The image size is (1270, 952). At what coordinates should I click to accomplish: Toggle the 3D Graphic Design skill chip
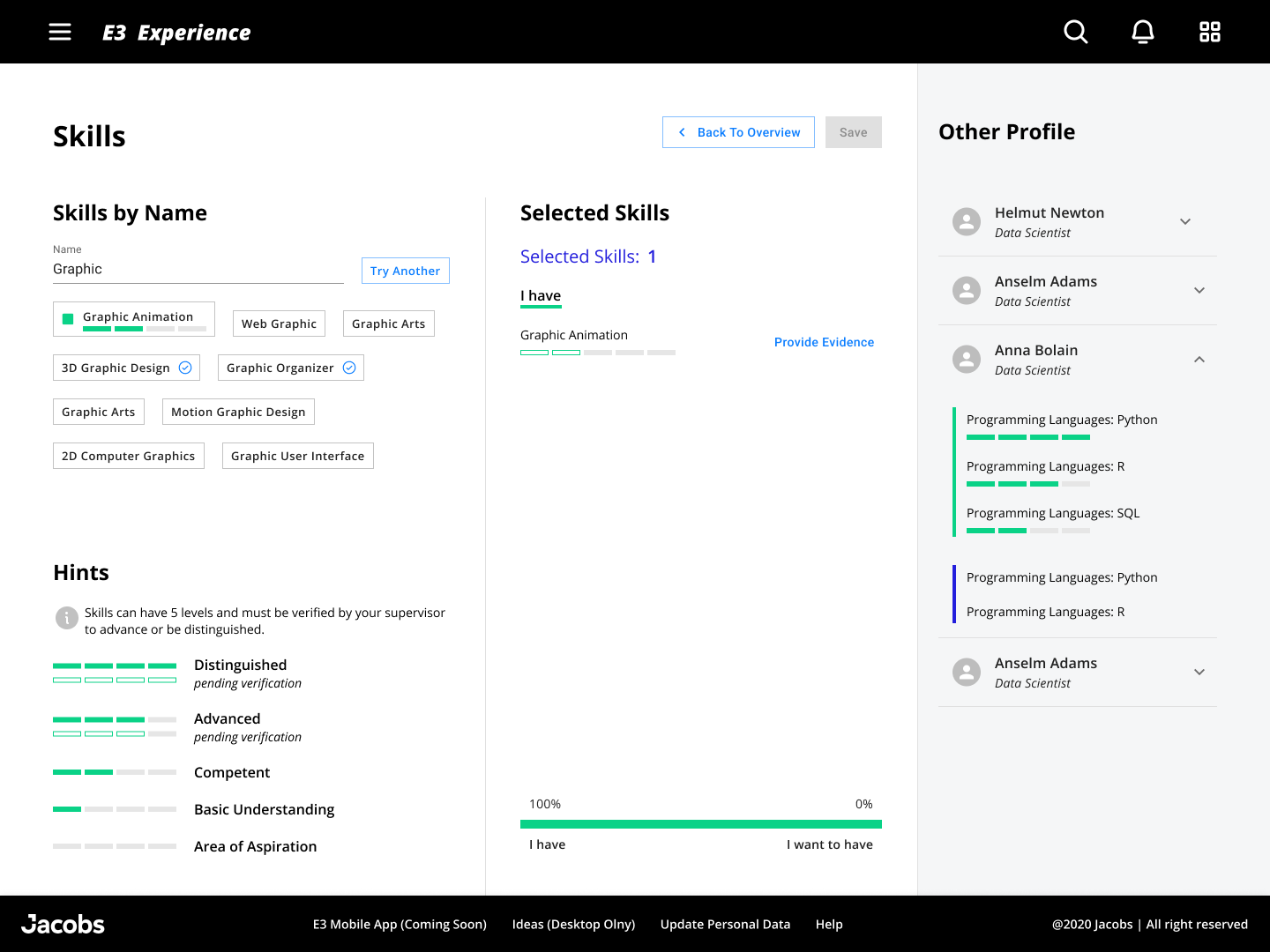126,368
